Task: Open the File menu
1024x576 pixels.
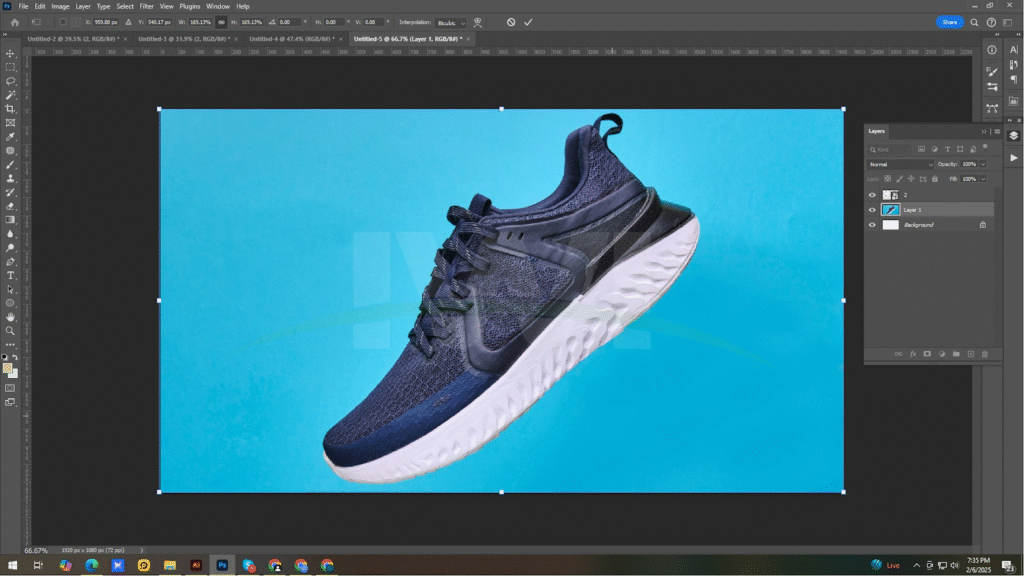Action: [23, 7]
